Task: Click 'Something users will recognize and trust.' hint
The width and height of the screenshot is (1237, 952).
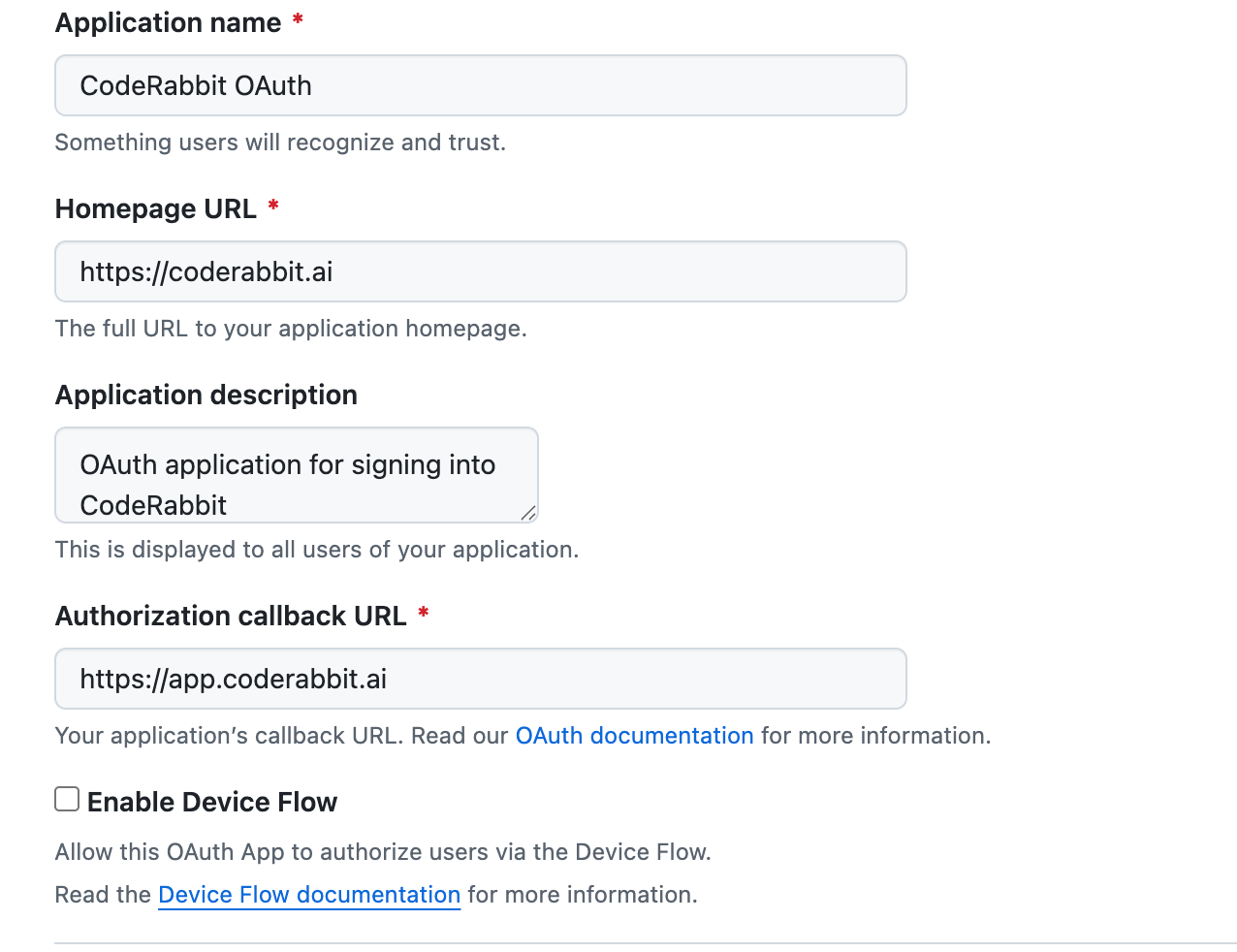Action: point(280,143)
